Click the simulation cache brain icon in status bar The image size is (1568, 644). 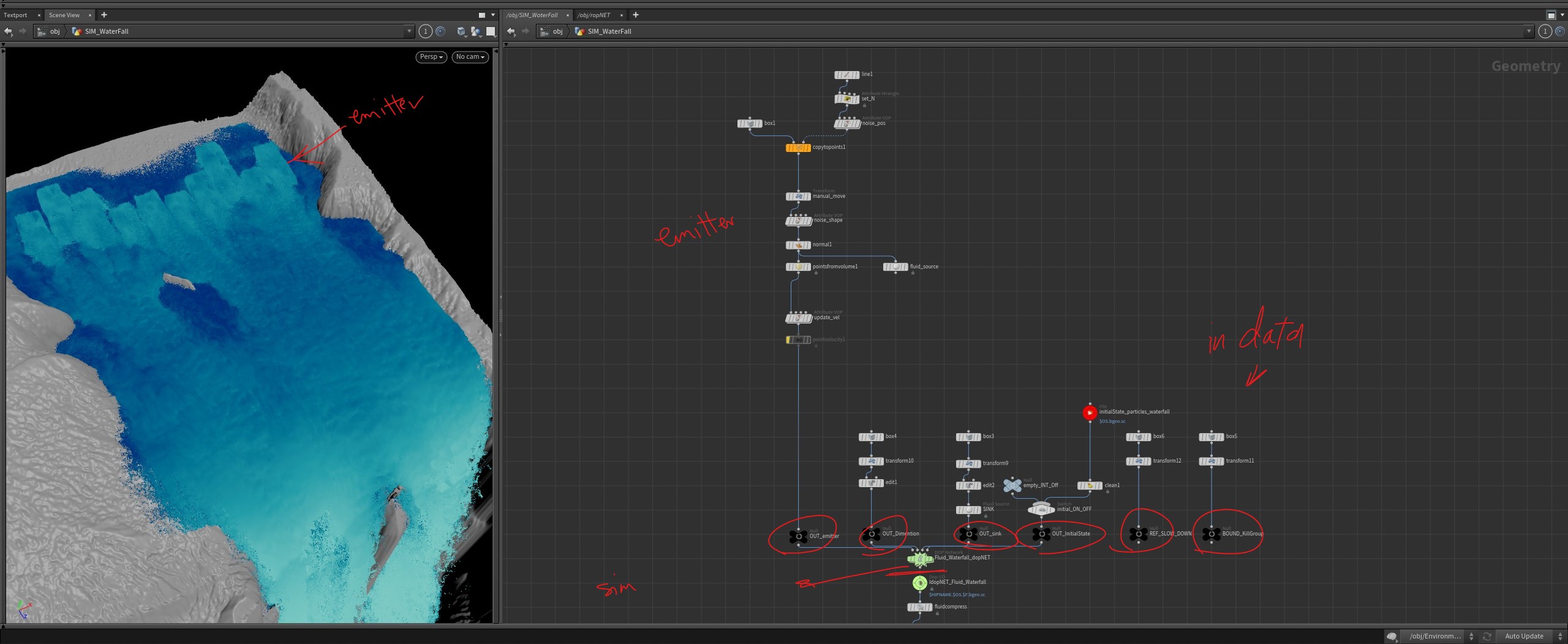tap(1392, 637)
